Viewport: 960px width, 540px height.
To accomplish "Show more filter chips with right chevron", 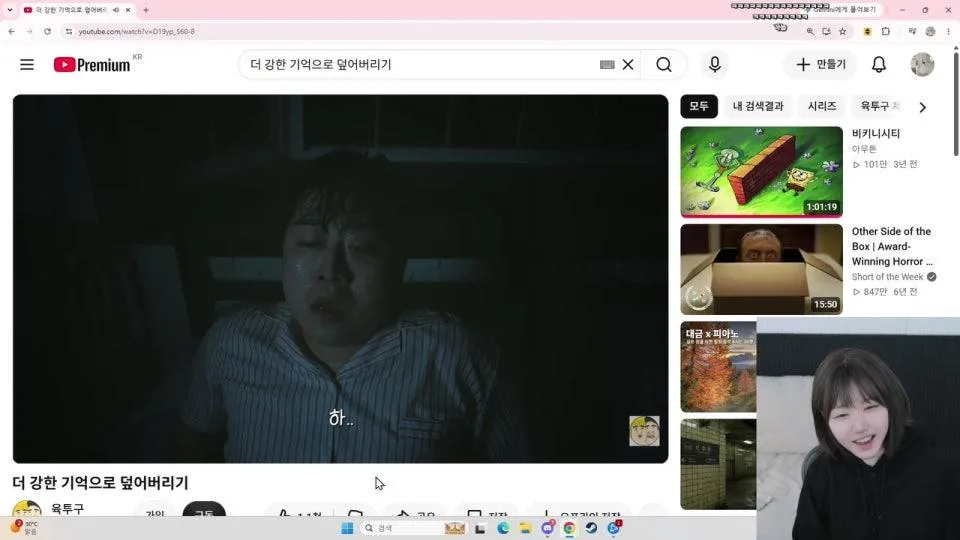I will [x=923, y=107].
